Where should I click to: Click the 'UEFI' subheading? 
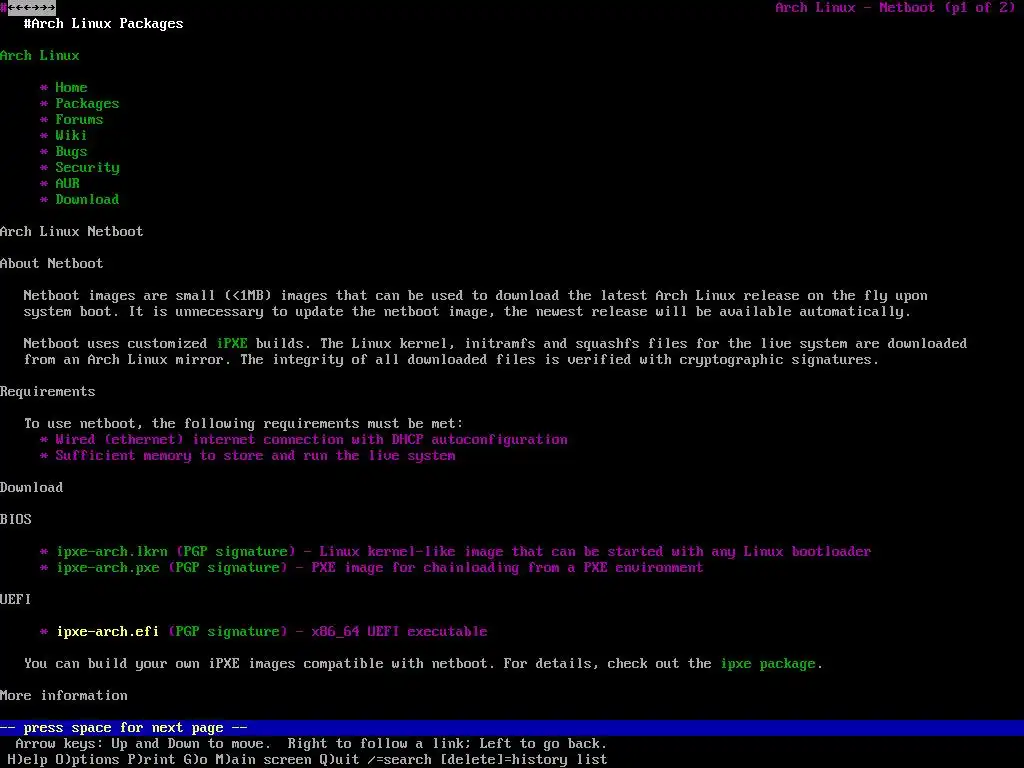click(x=16, y=600)
